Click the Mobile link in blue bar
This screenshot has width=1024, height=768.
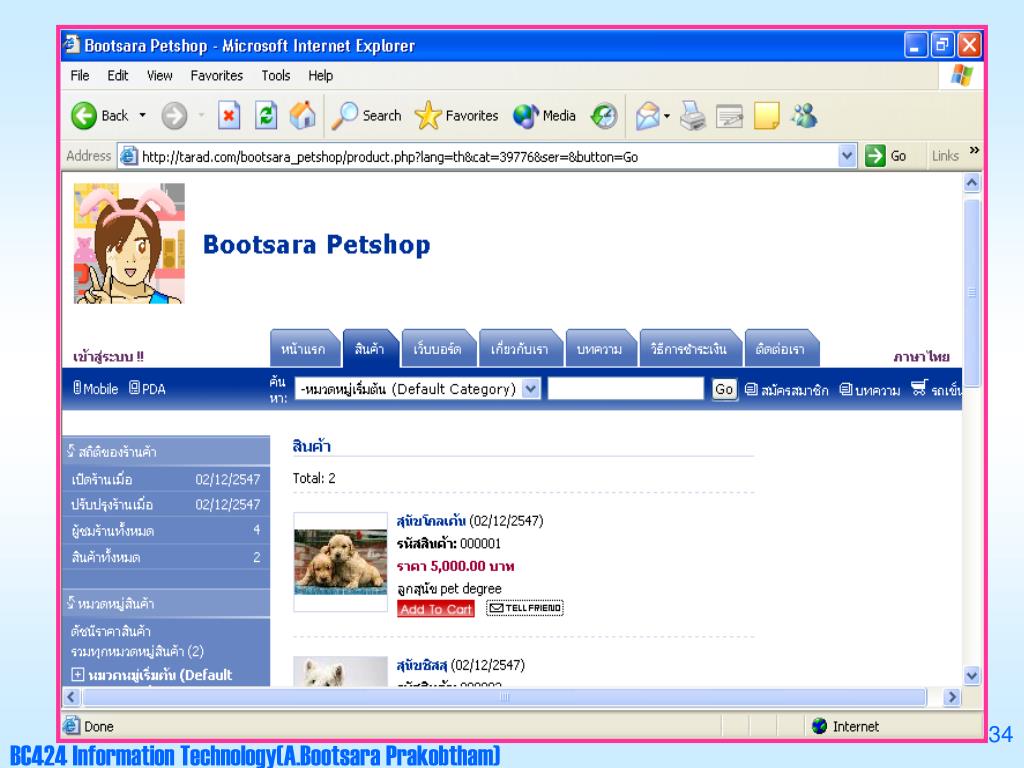[x=95, y=389]
